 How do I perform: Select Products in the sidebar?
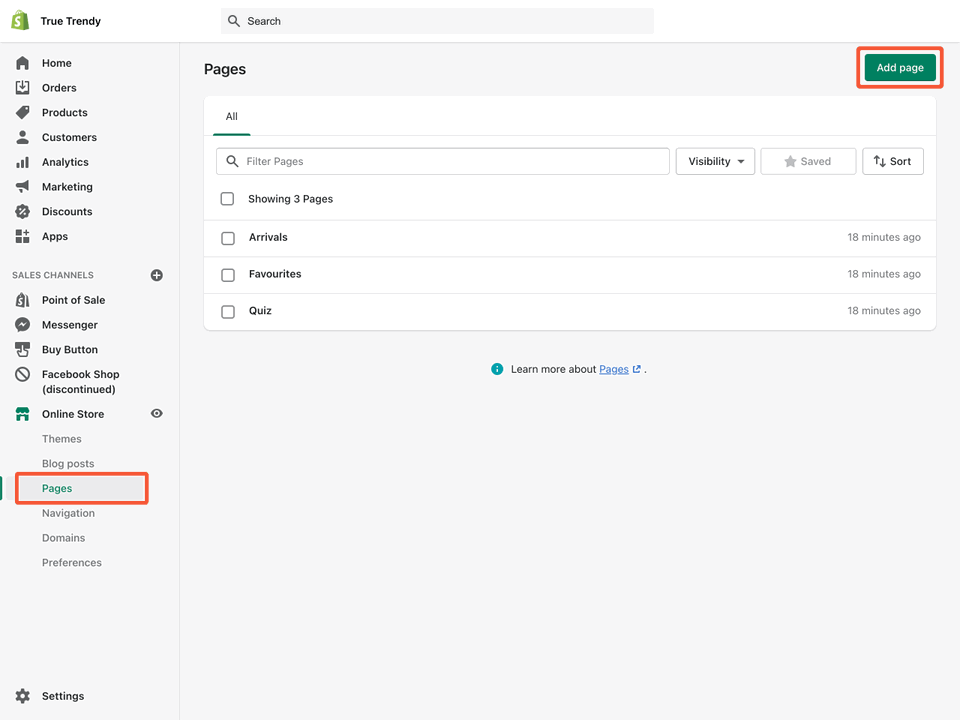(x=64, y=112)
